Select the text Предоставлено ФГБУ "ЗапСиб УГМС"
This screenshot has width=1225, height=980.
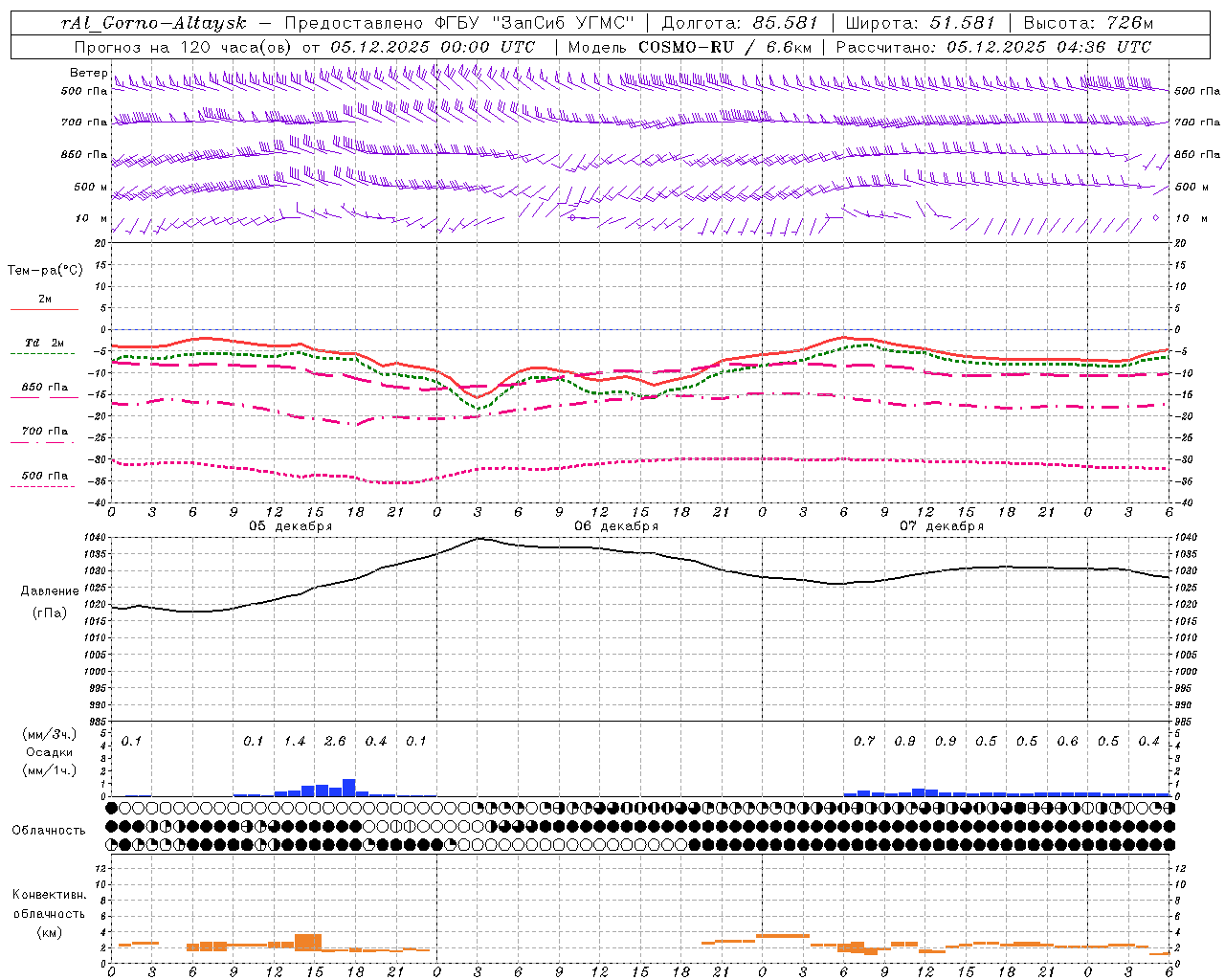459,23
